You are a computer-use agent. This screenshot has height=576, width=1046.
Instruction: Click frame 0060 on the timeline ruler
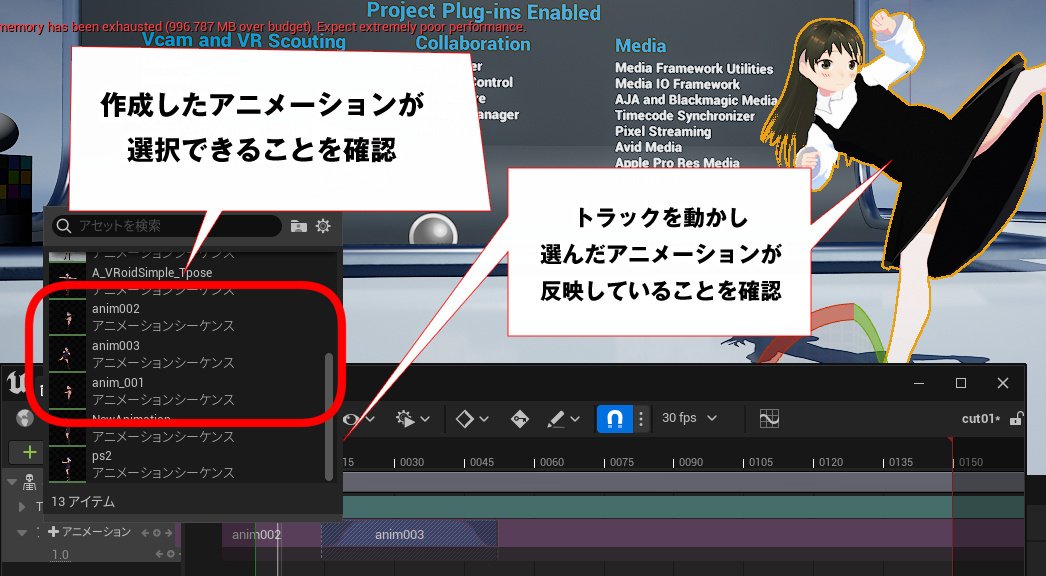tap(552, 462)
